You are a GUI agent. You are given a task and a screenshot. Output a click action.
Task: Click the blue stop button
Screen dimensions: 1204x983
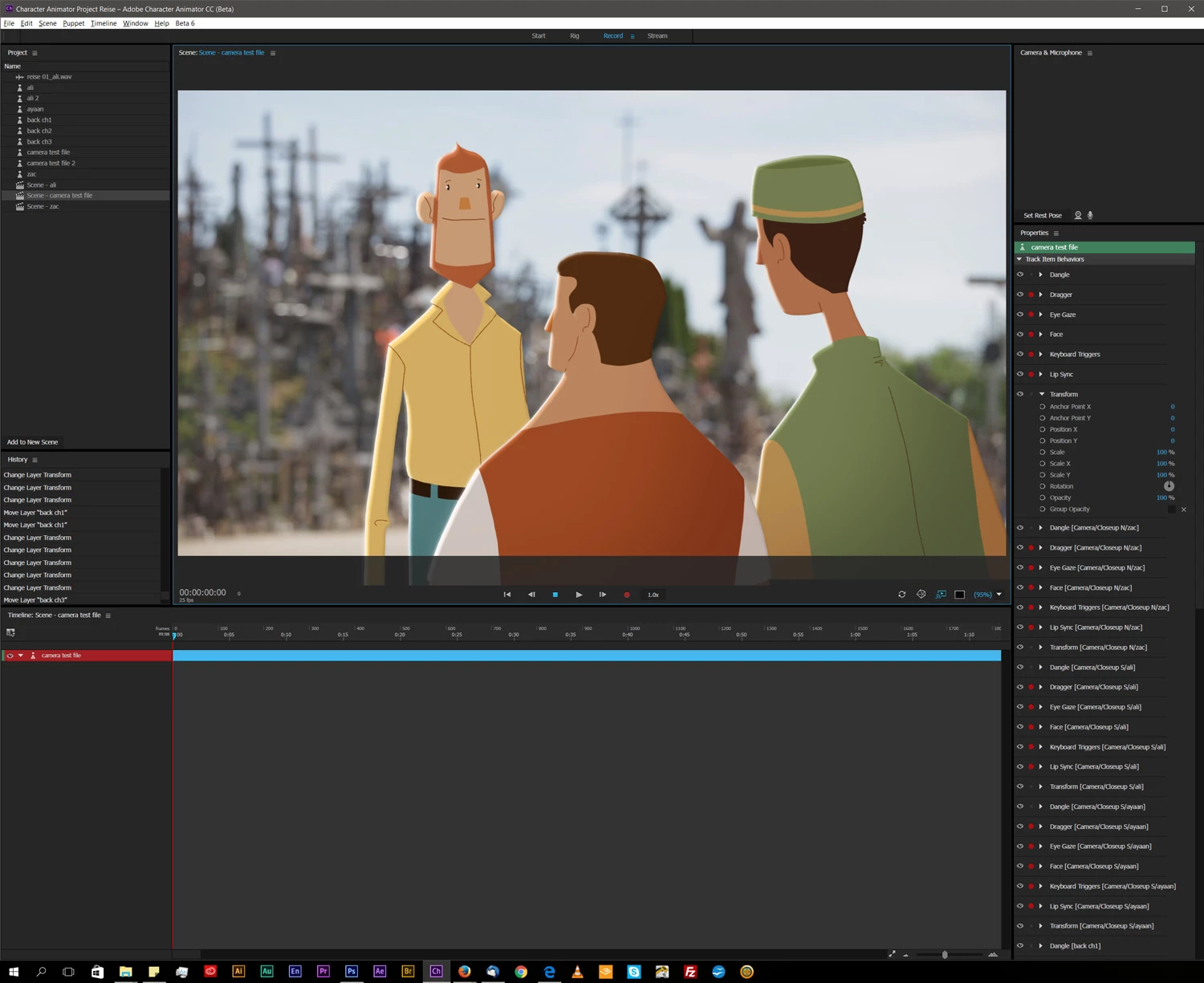(555, 595)
